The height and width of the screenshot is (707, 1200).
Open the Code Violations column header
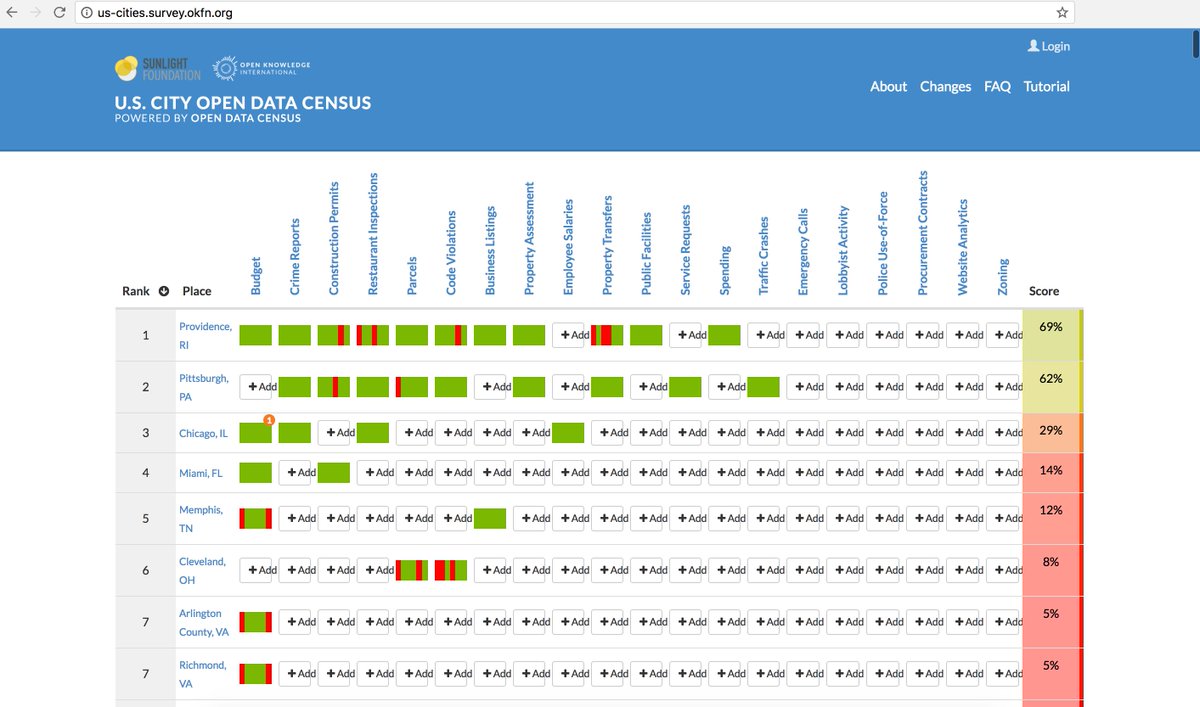451,253
